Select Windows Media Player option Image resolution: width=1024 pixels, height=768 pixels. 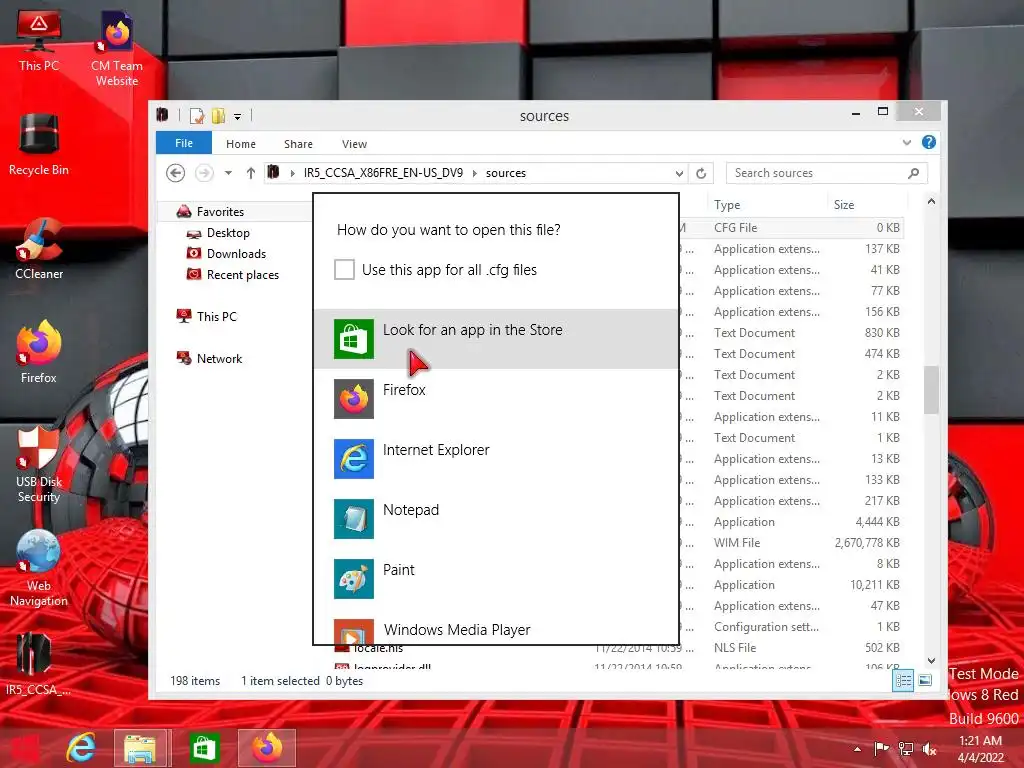pos(496,630)
